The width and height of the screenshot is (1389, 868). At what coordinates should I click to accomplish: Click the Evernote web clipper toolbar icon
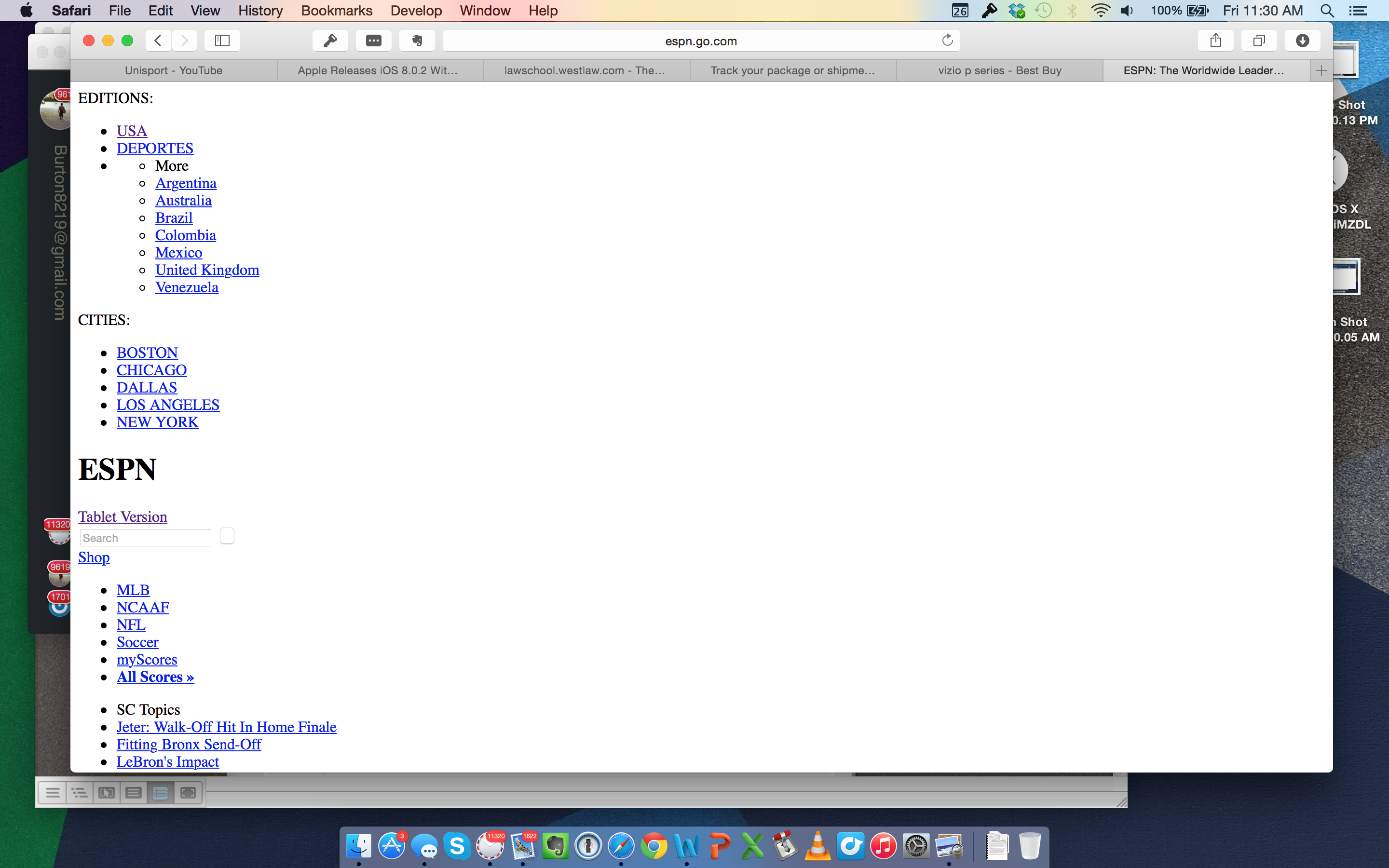click(417, 40)
